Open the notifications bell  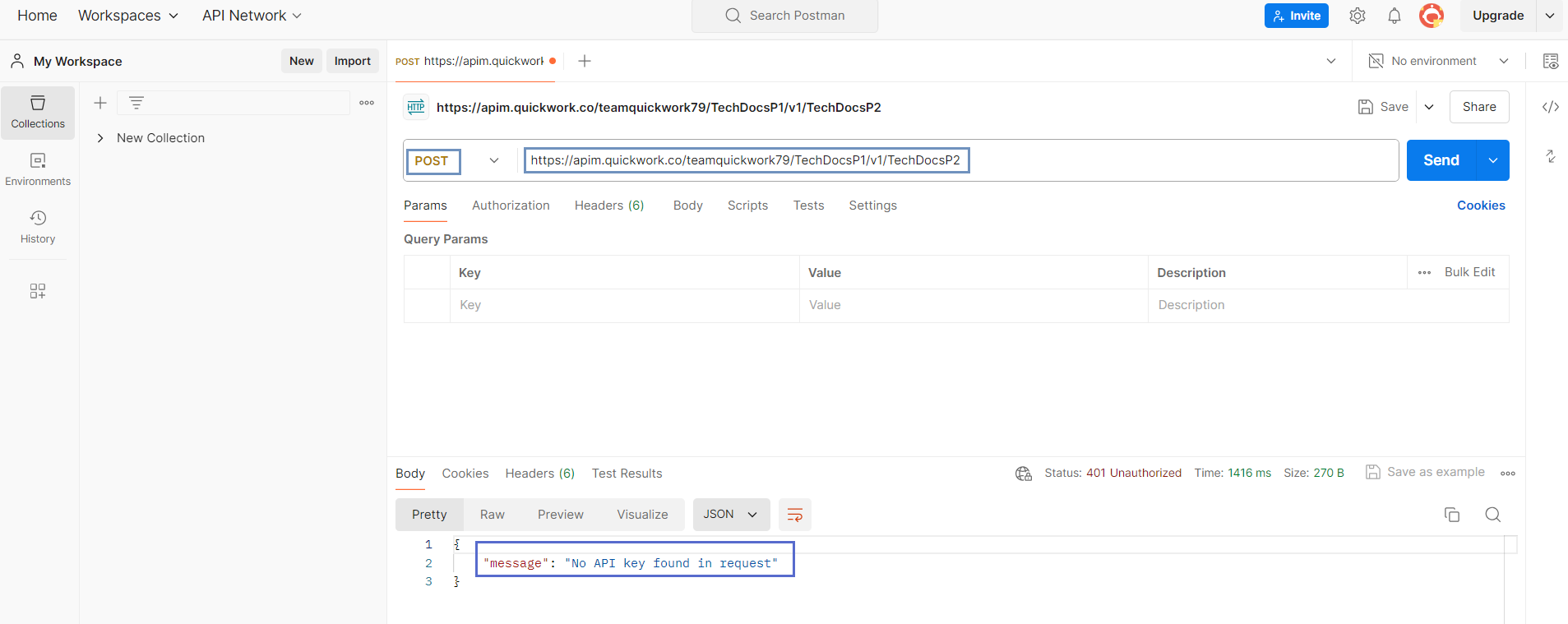tap(1395, 16)
